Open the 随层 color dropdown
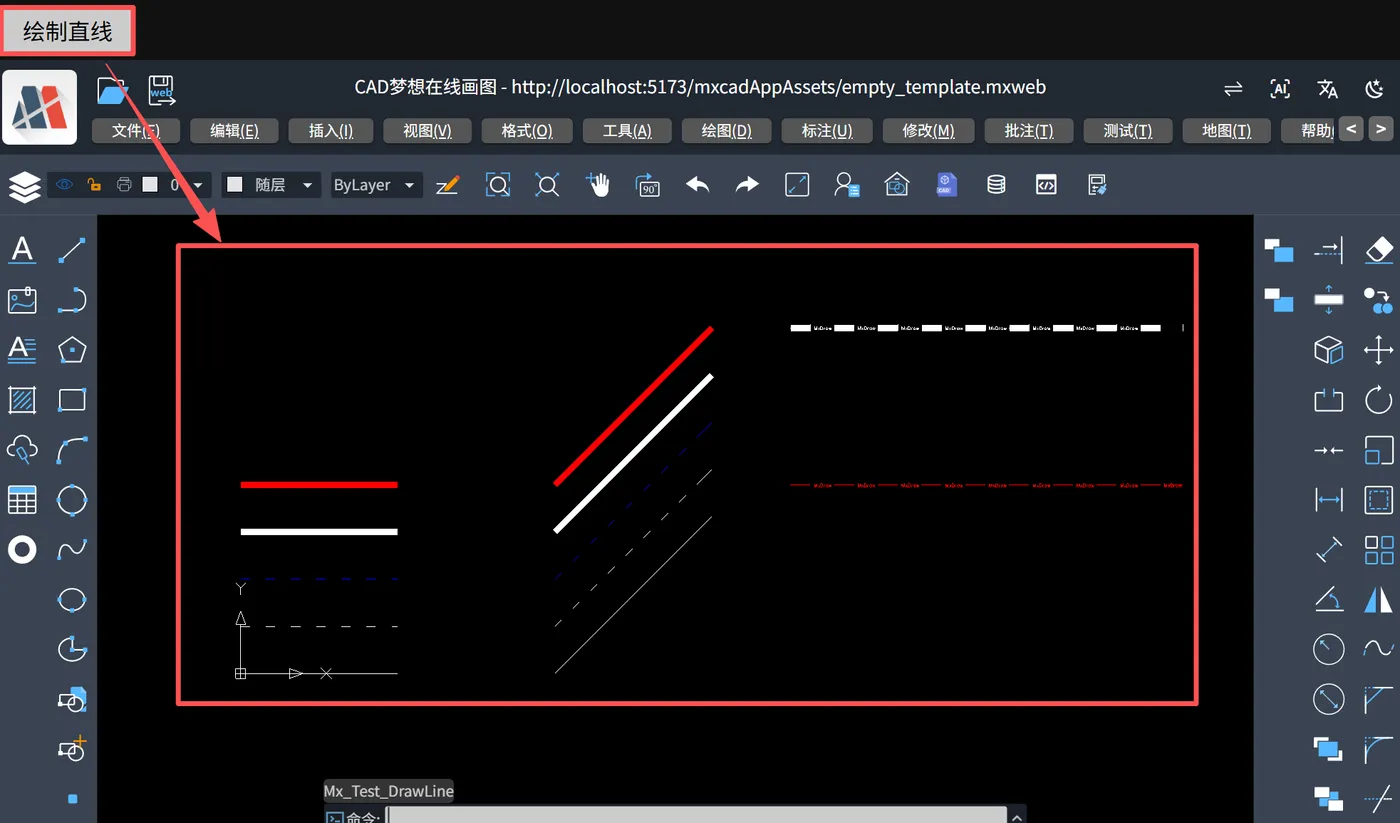This screenshot has width=1400, height=823. 271,185
